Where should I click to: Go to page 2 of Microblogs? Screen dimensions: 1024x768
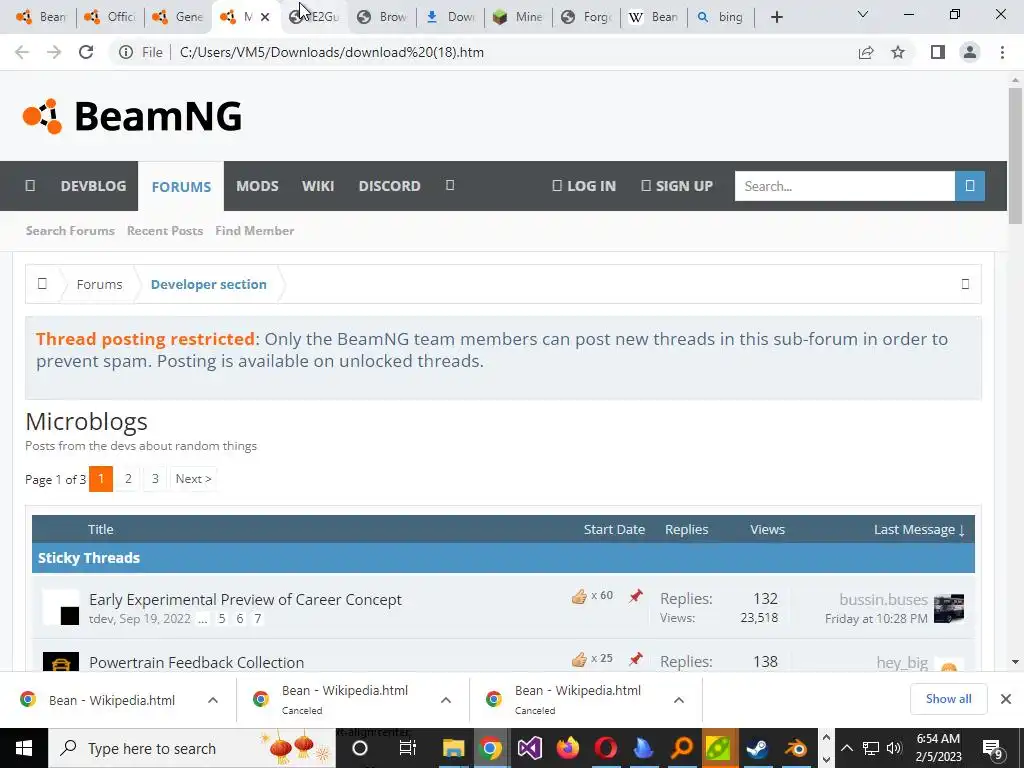pos(128,479)
